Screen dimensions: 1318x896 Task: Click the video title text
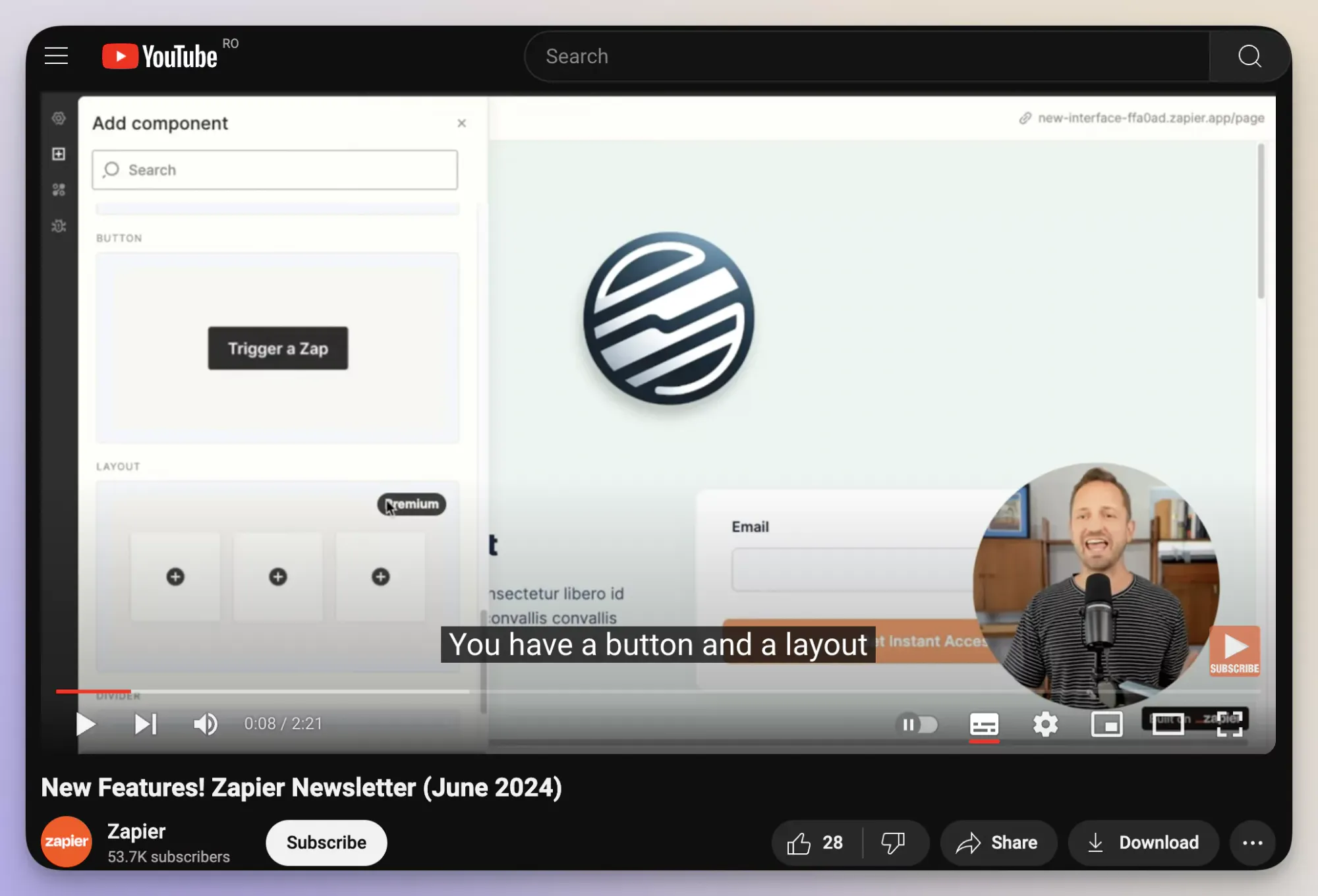pos(301,787)
